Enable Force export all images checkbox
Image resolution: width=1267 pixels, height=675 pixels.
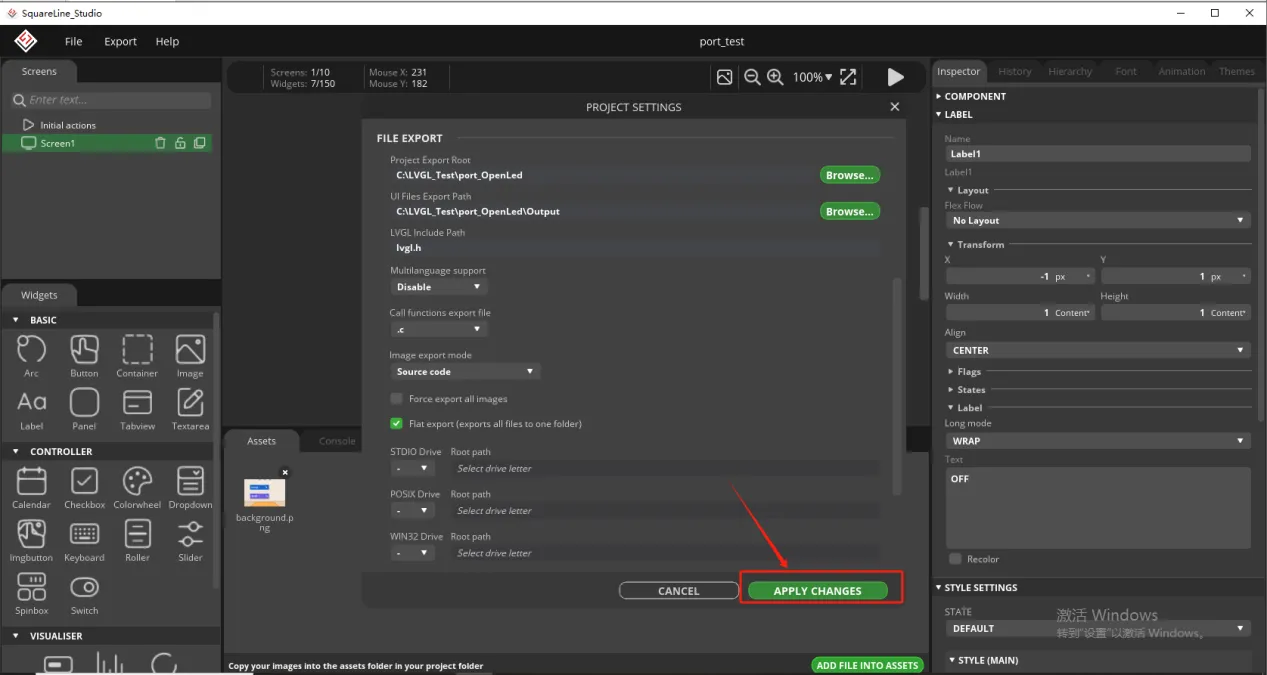point(397,399)
